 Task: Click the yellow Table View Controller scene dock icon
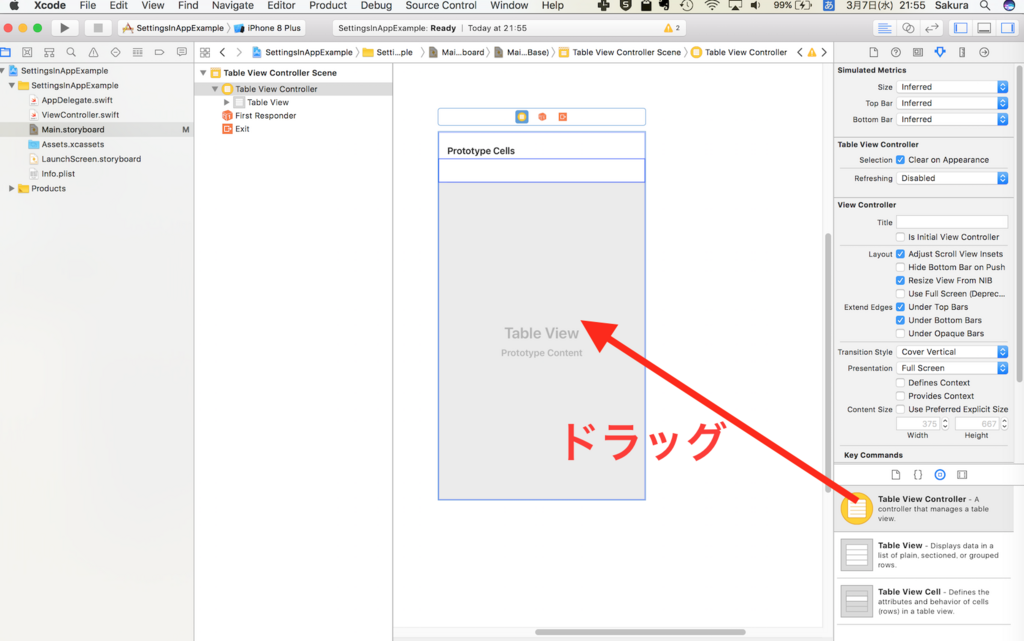point(521,117)
